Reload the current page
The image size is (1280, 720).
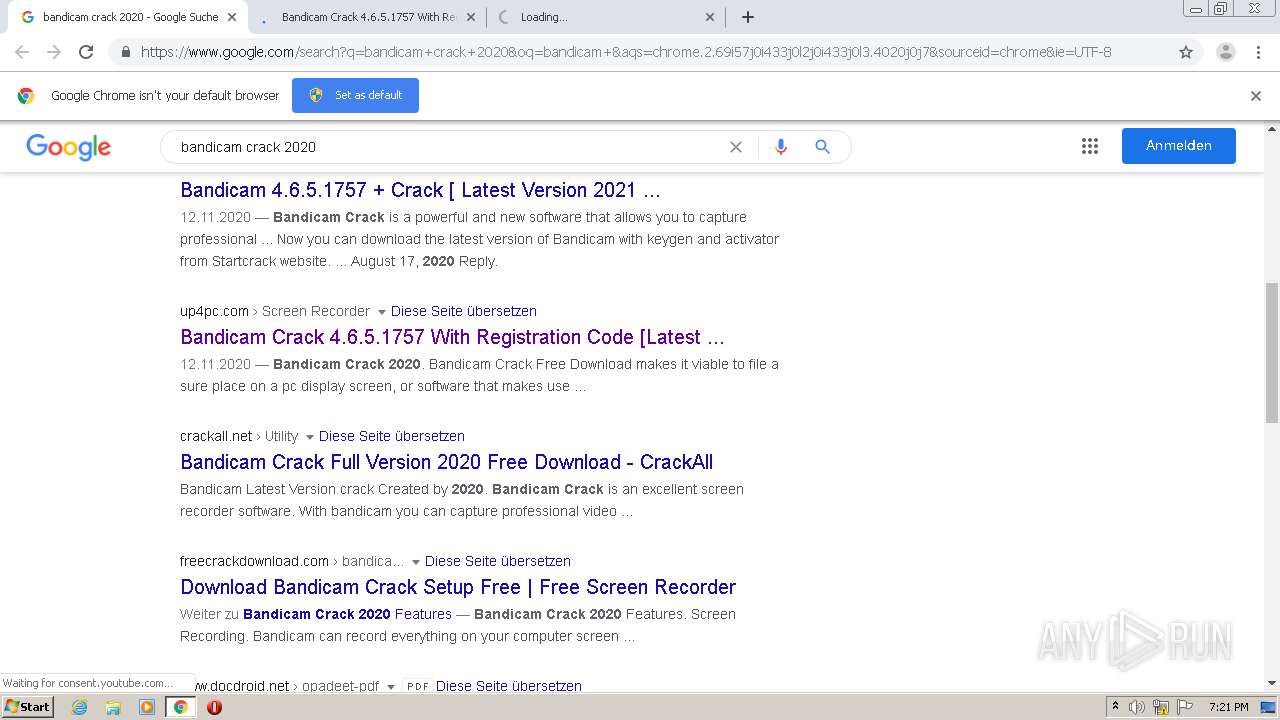86,52
